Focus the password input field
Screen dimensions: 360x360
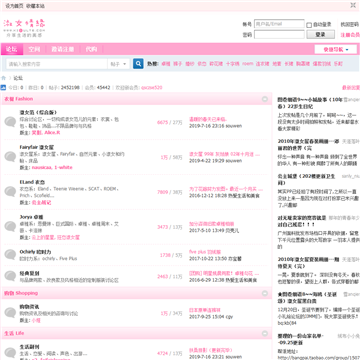point(279,34)
